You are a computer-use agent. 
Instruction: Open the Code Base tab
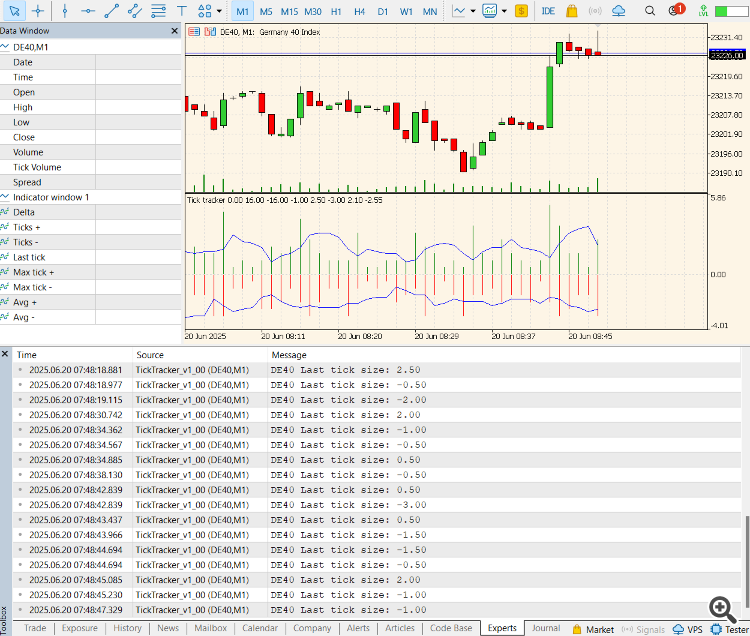point(451,628)
